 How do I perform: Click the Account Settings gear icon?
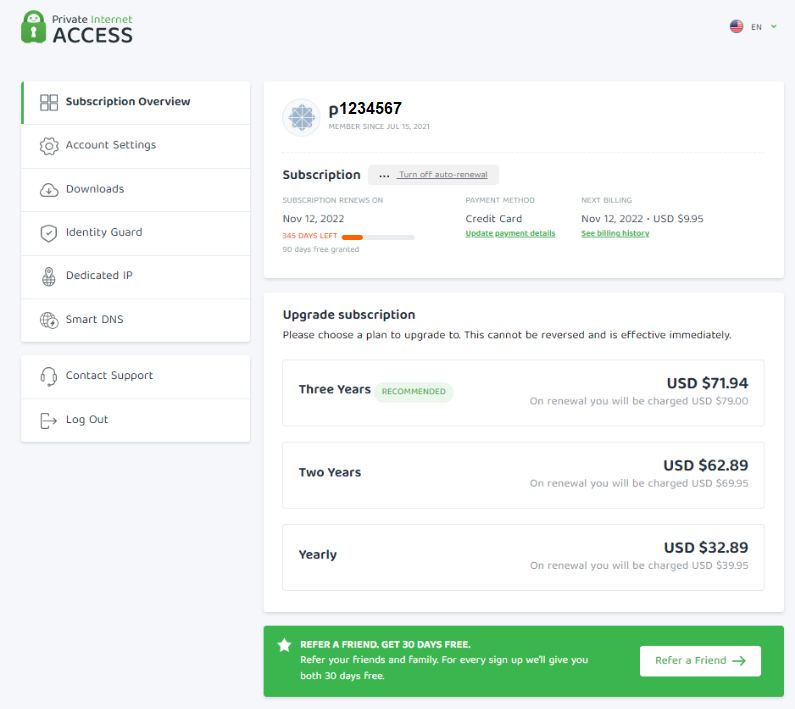coord(49,146)
